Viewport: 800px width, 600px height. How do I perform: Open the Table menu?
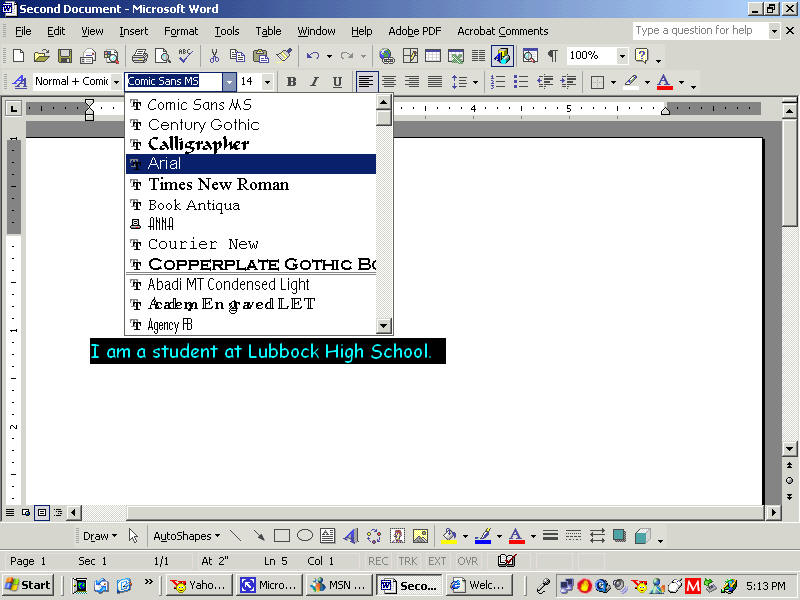click(268, 31)
